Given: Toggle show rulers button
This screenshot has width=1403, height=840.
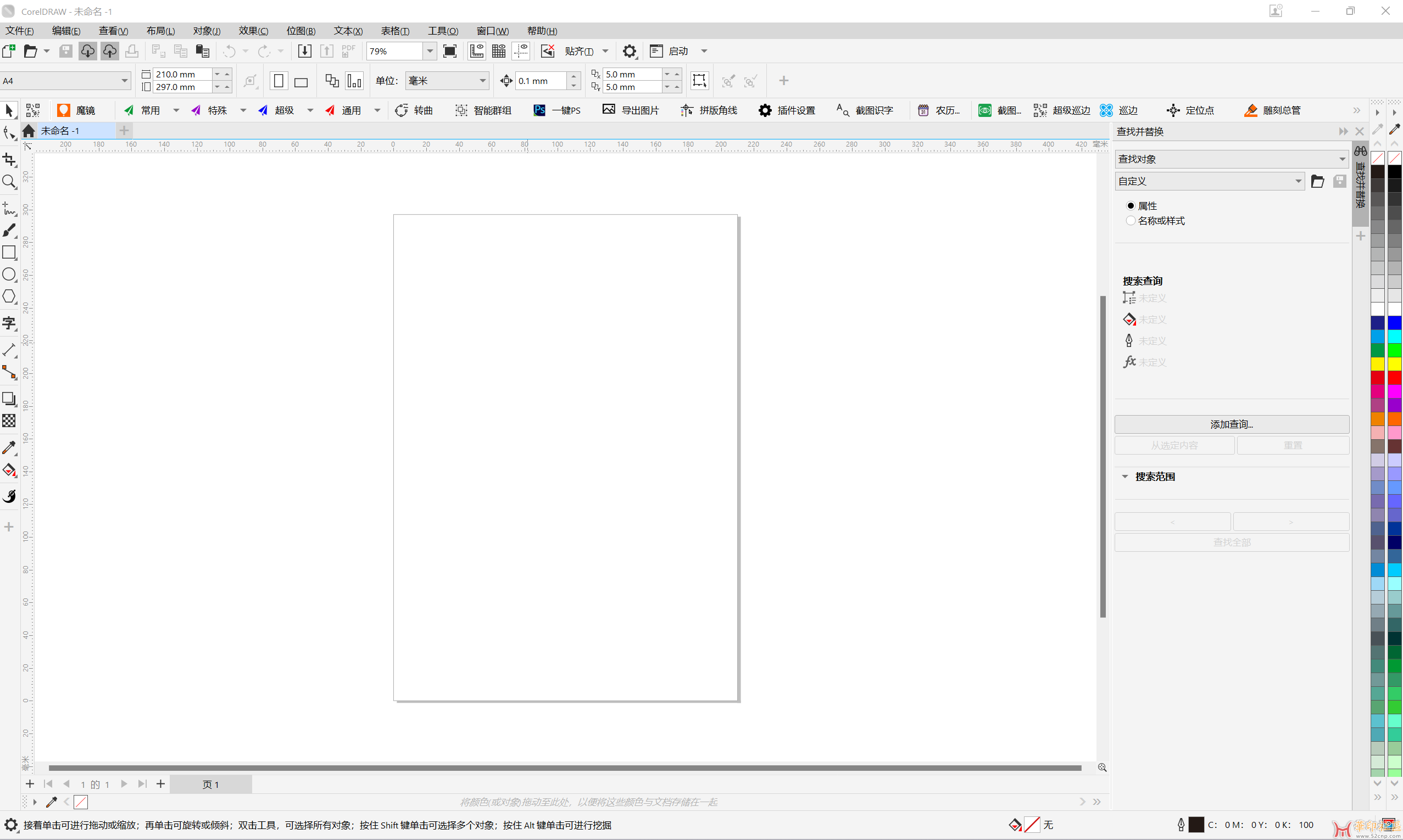Looking at the screenshot, I should [x=477, y=51].
